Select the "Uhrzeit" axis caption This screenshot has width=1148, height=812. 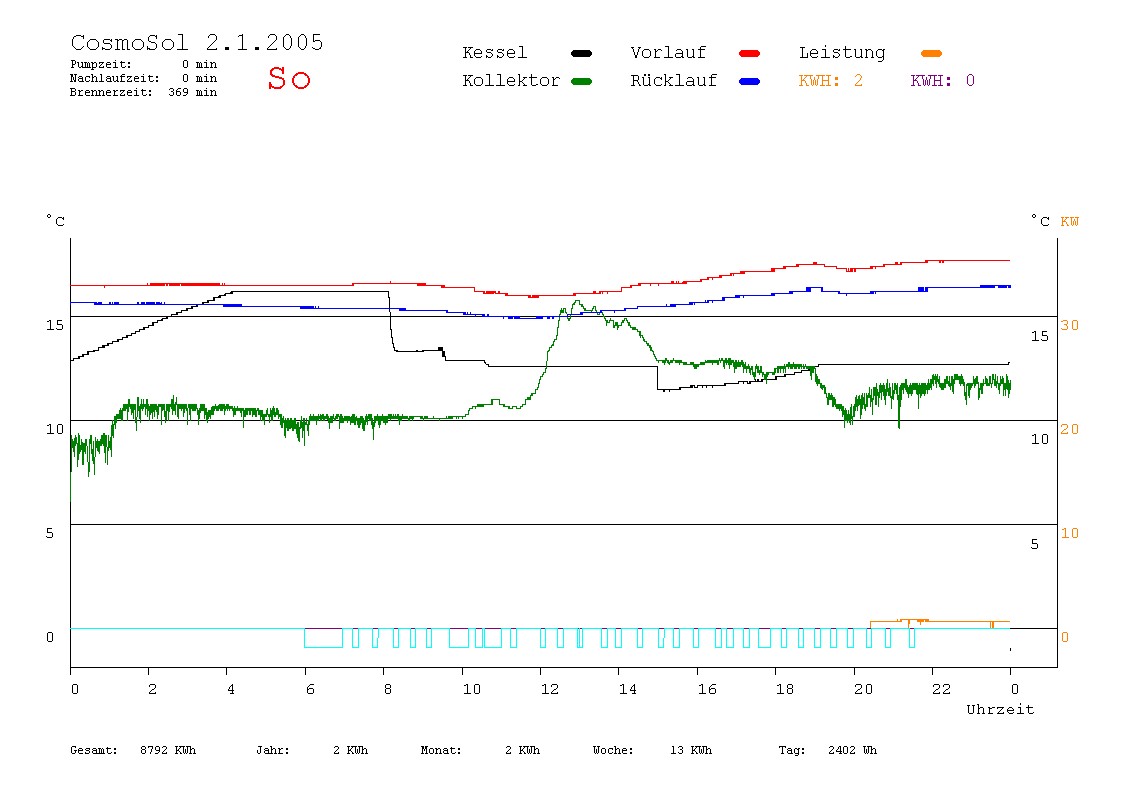[x=1000, y=709]
